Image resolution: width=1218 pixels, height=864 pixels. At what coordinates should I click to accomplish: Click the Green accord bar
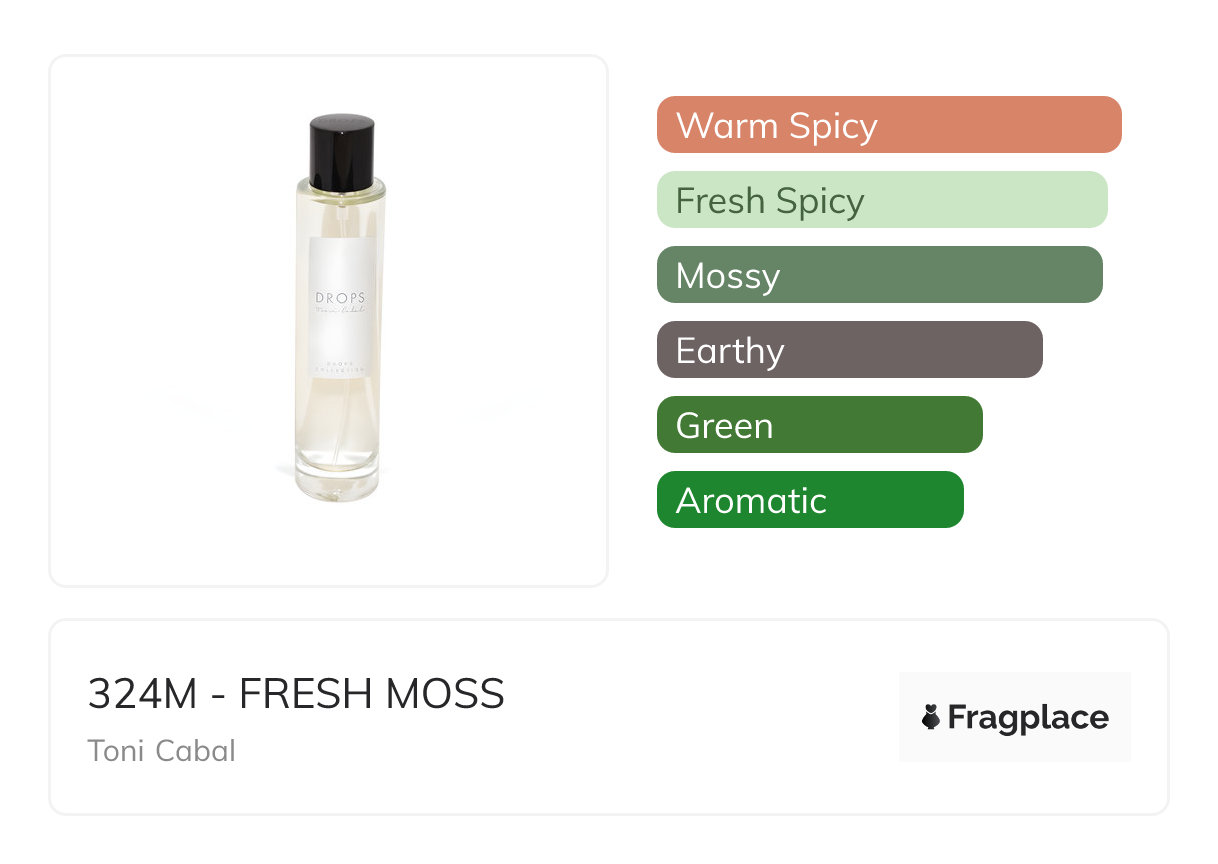(820, 425)
